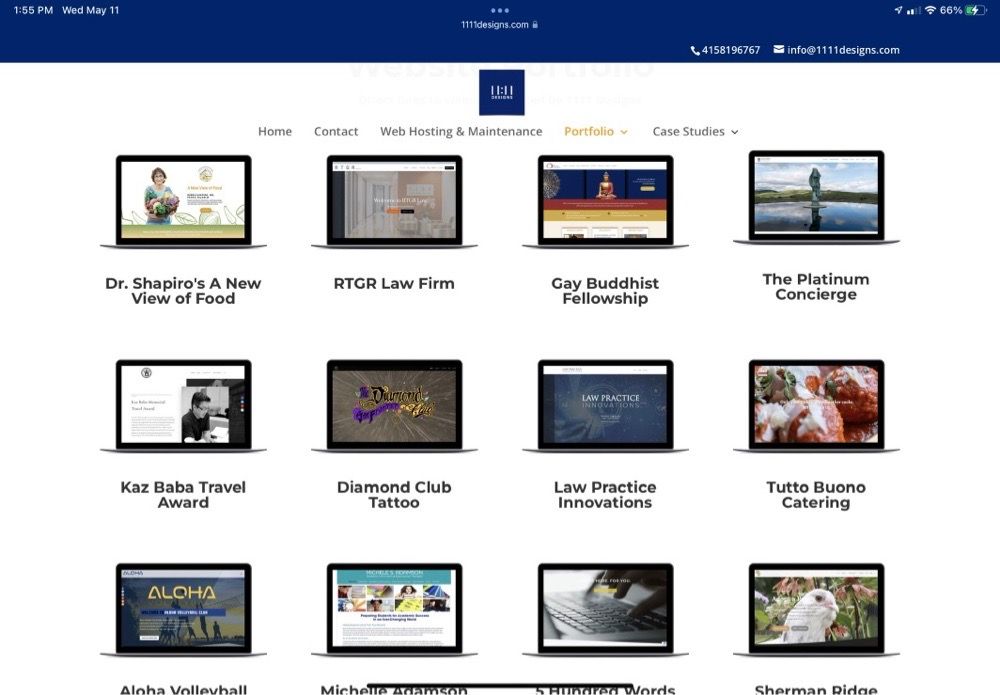This screenshot has width=1000, height=695.
Task: View Dr. Shapiro website laptop thumbnail
Action: coord(183,201)
